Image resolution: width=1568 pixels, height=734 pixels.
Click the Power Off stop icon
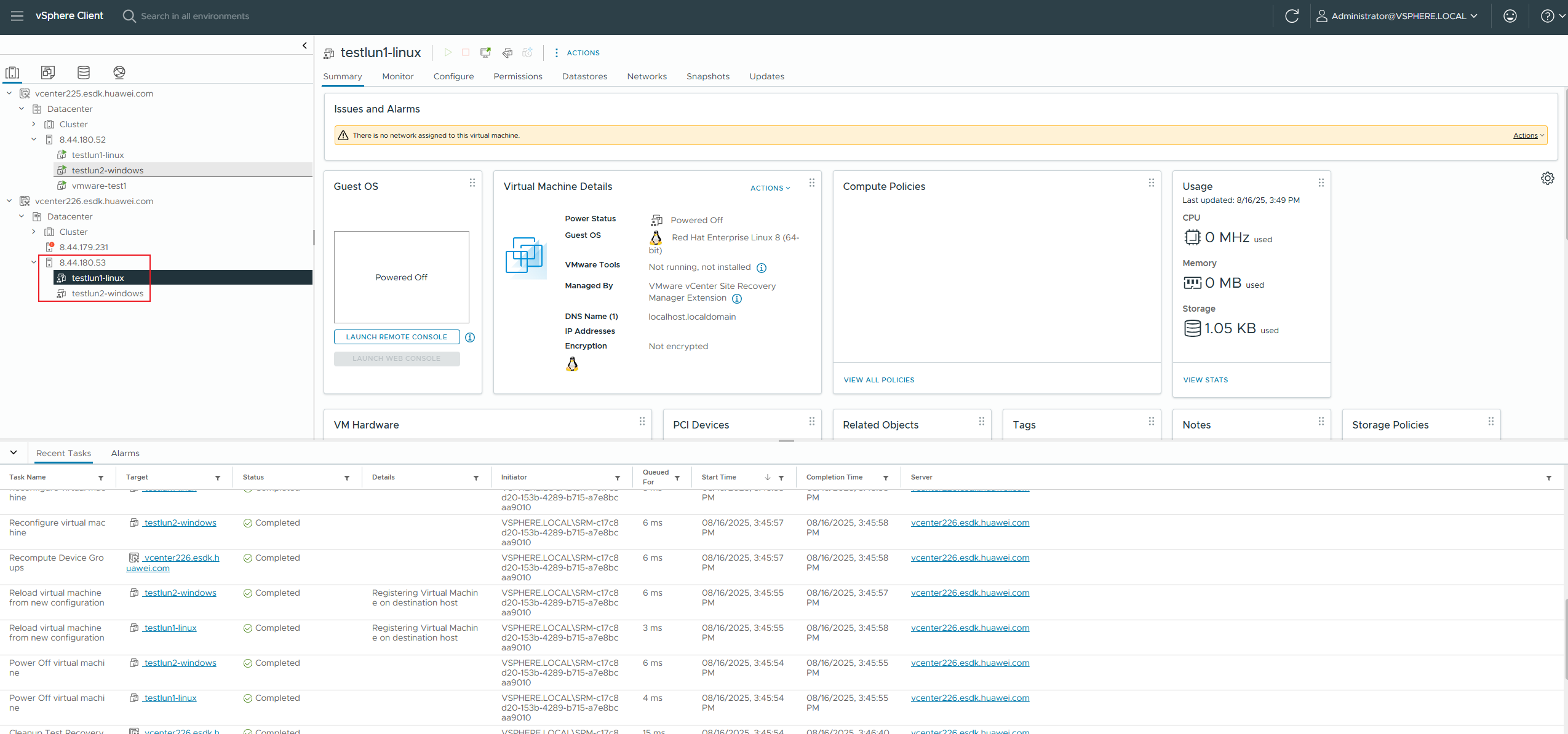click(x=466, y=53)
